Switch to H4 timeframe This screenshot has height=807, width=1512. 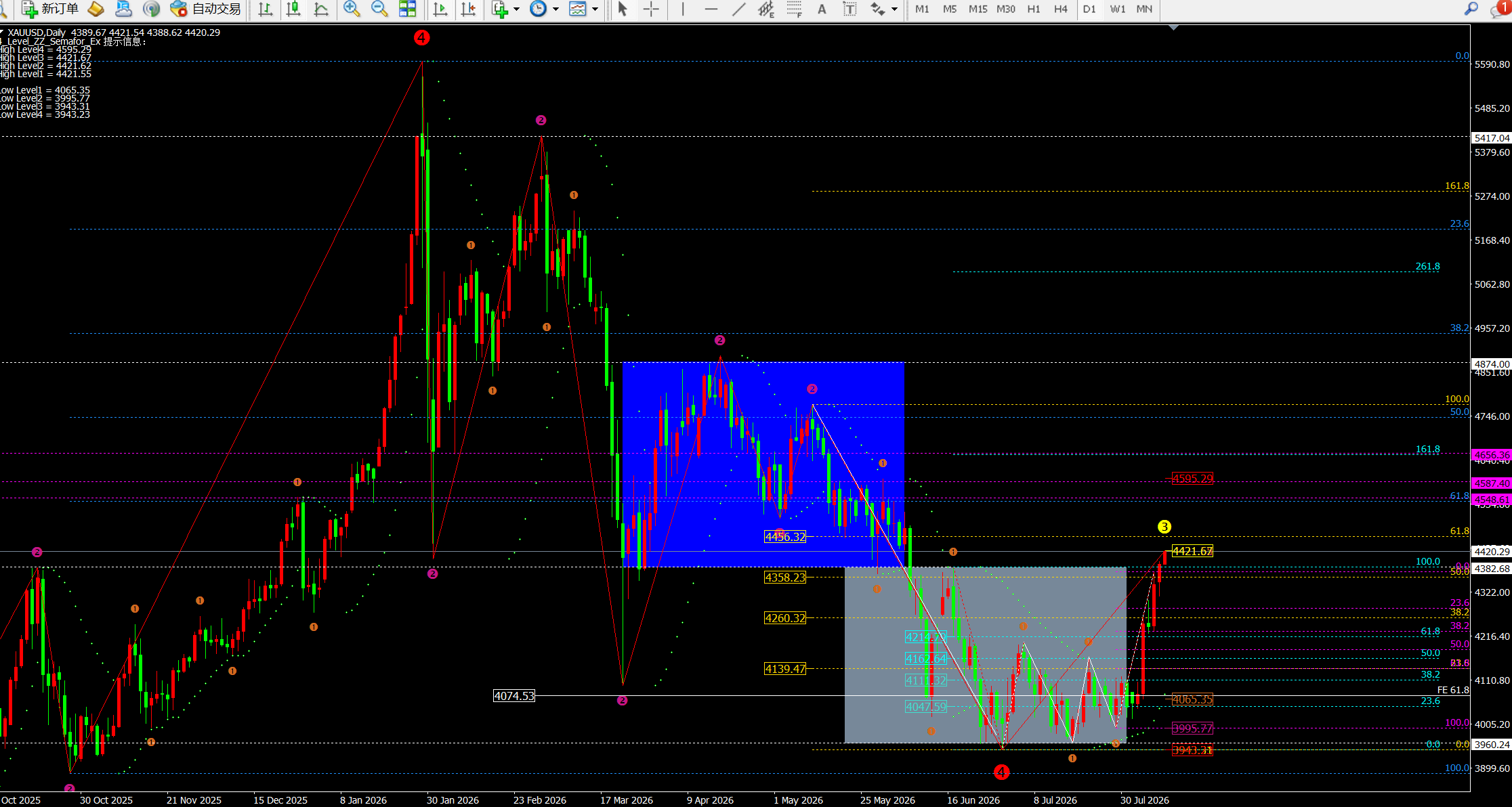pyautogui.click(x=1061, y=9)
